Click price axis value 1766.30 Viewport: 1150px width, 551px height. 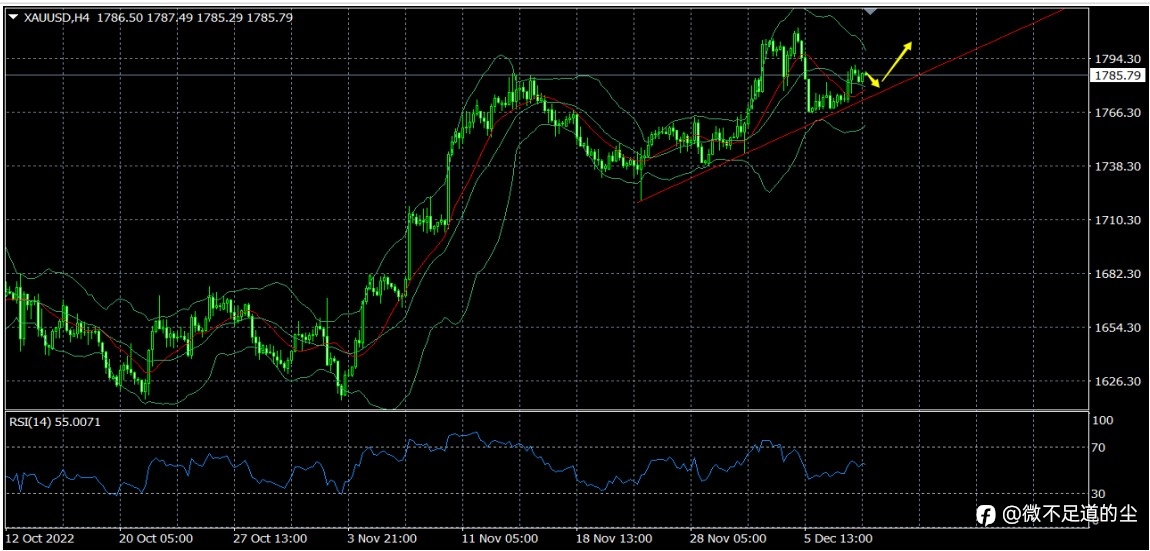click(x=1117, y=113)
